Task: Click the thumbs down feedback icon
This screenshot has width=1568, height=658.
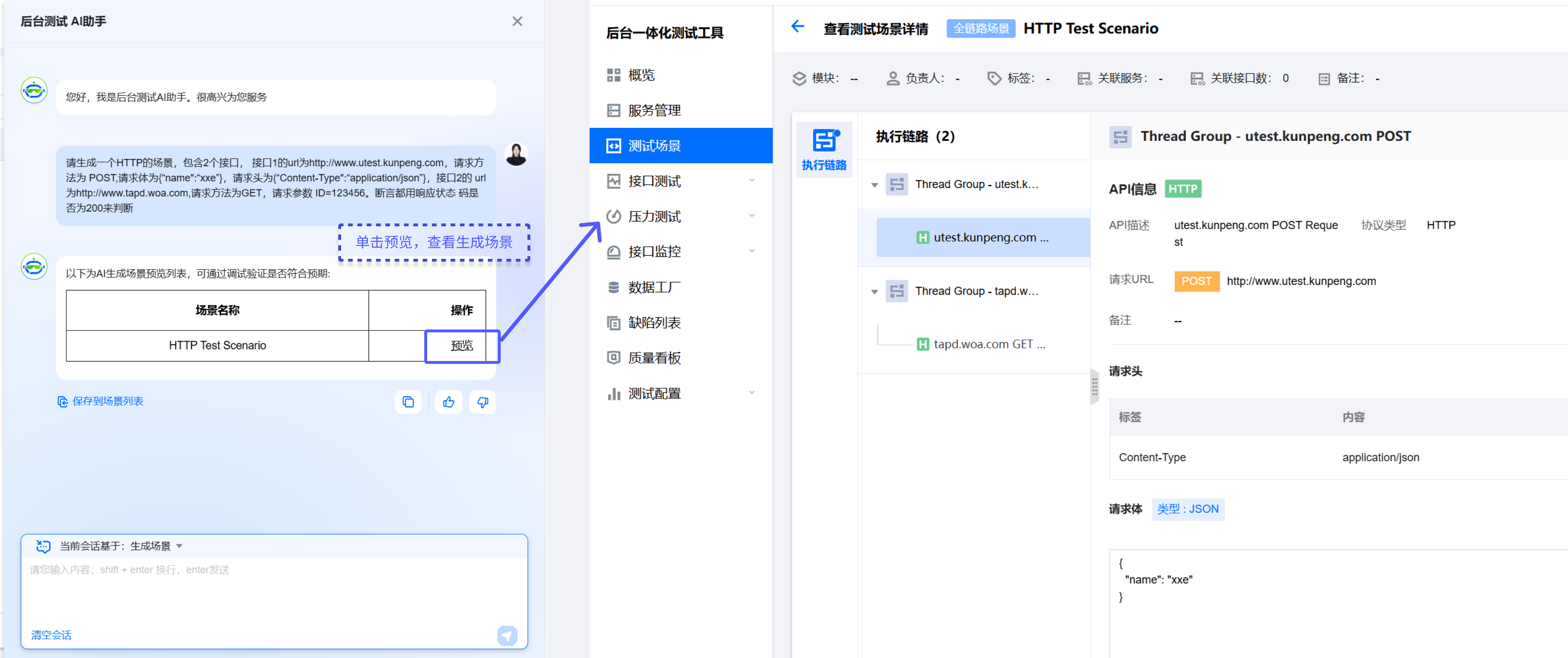Action: (483, 402)
